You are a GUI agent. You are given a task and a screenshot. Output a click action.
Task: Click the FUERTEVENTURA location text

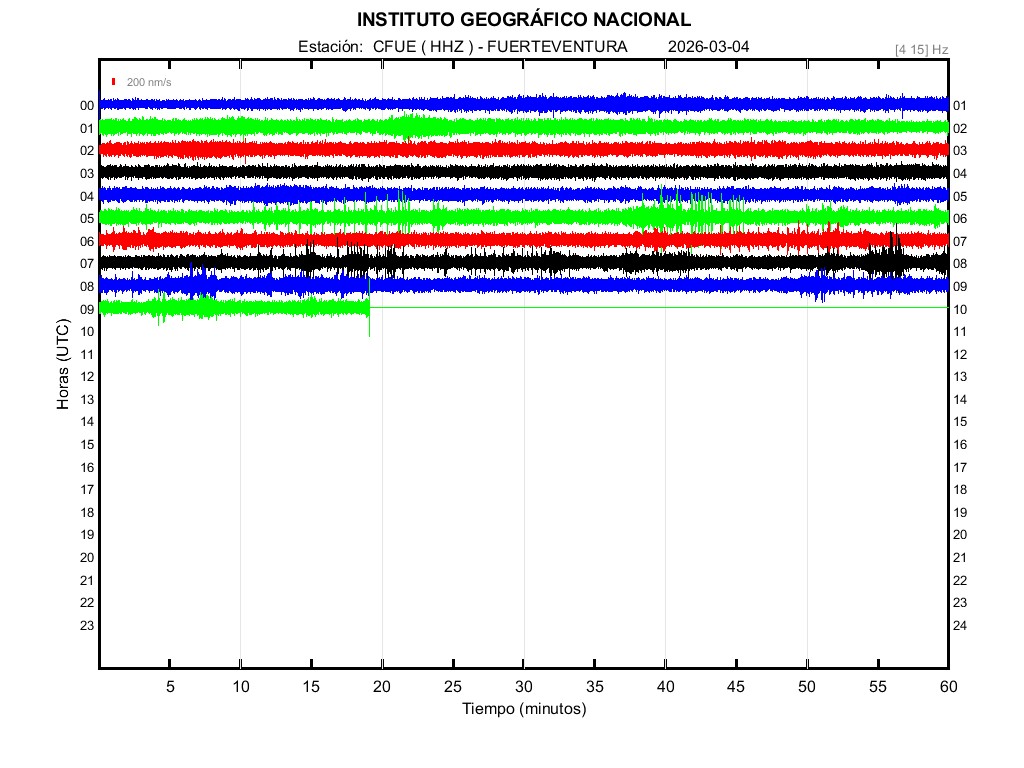(x=557, y=47)
